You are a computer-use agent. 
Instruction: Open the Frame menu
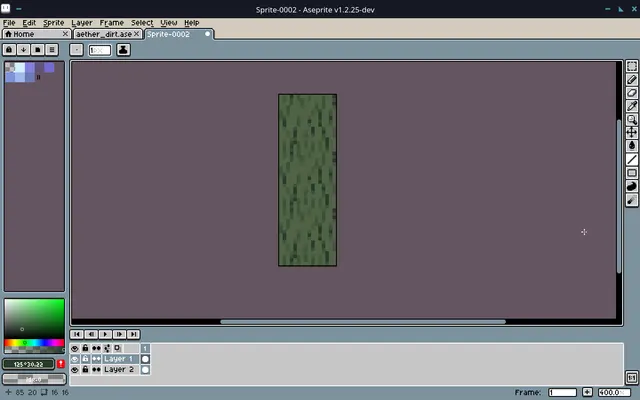(111, 23)
